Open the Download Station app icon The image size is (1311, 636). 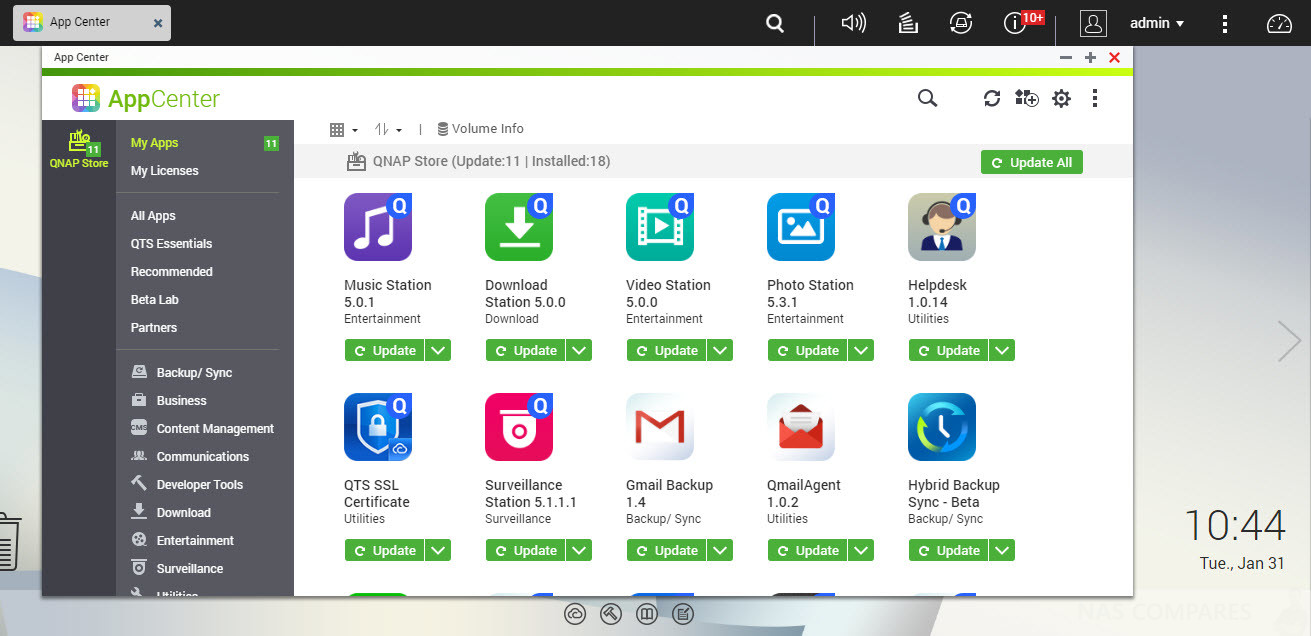click(x=519, y=227)
